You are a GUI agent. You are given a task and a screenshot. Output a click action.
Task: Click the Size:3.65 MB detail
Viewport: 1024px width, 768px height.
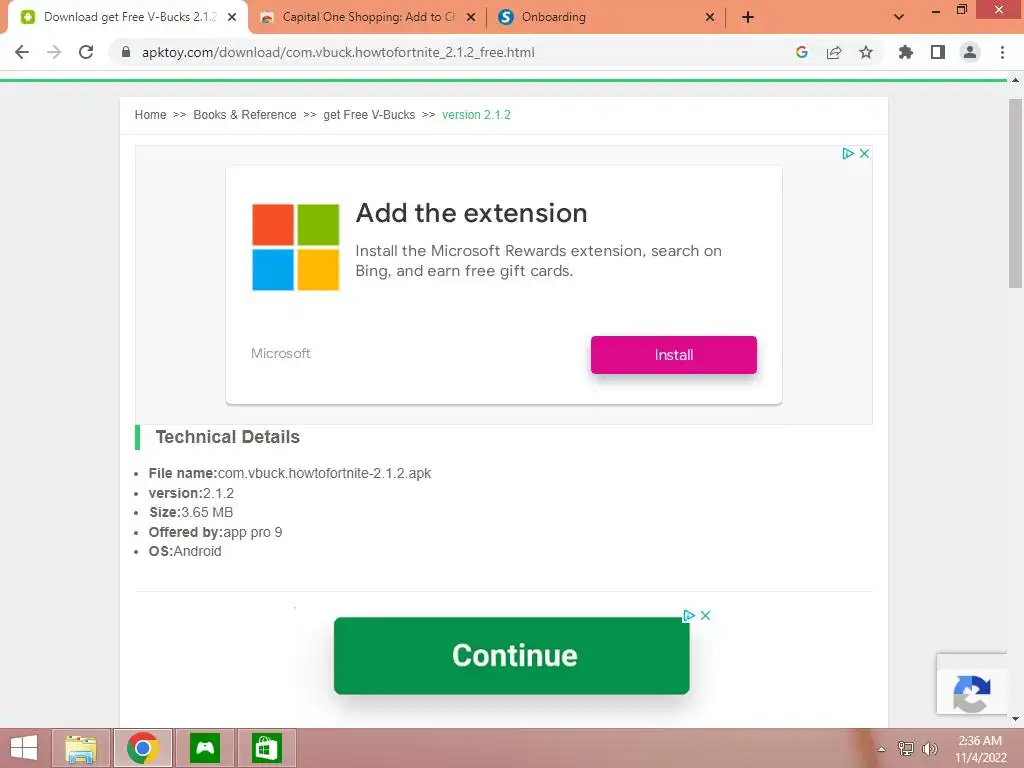click(x=191, y=513)
